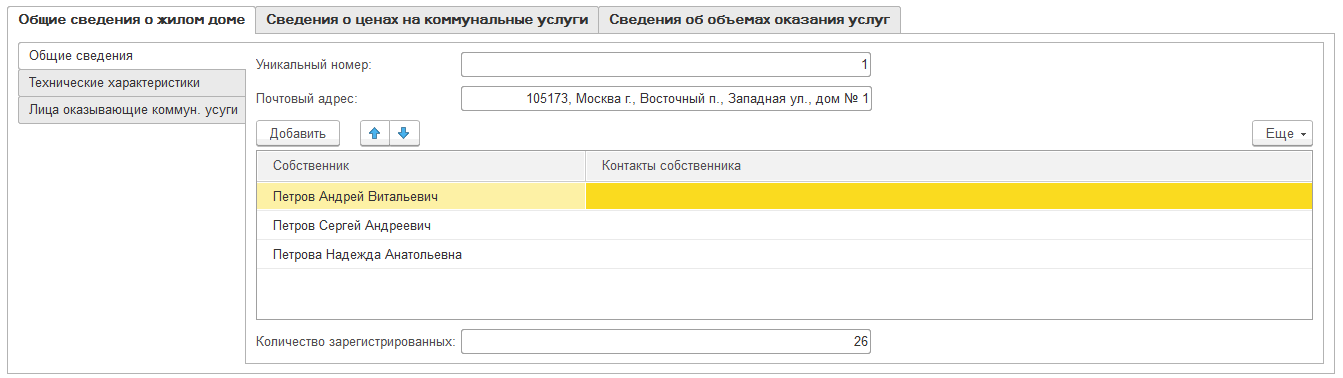Select Общие сведения о жилом доме tab
The image size is (1343, 378).
click(132, 19)
